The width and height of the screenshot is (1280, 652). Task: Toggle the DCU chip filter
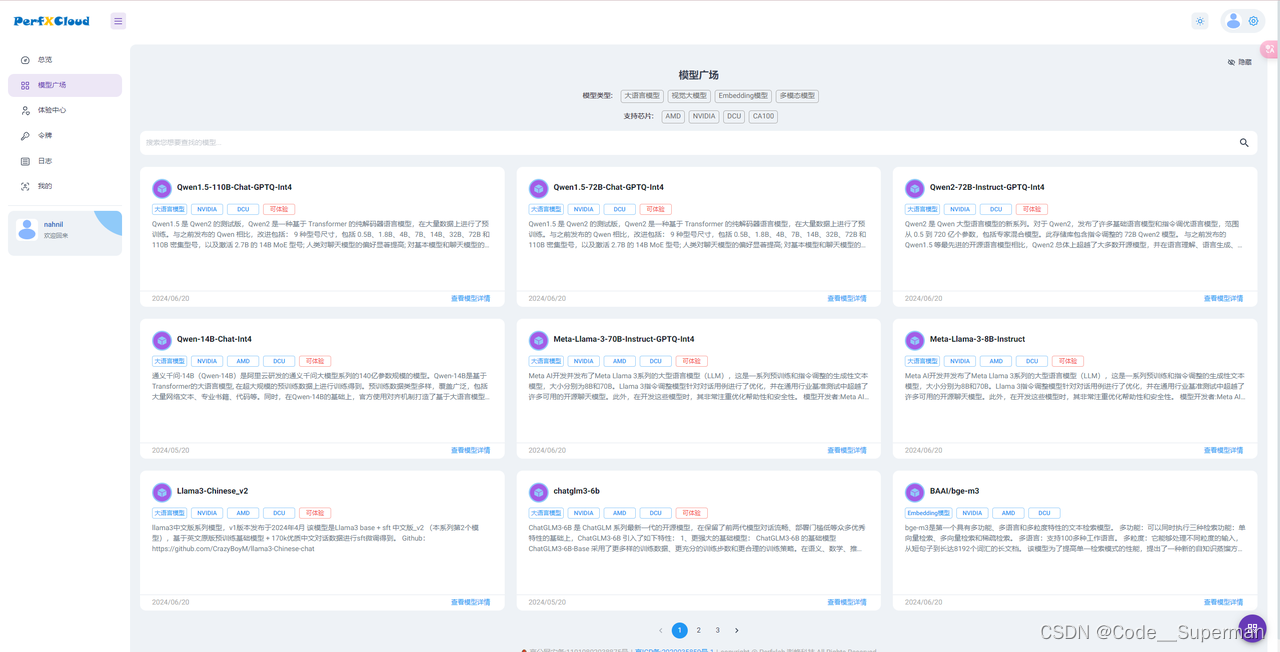pyautogui.click(x=734, y=116)
